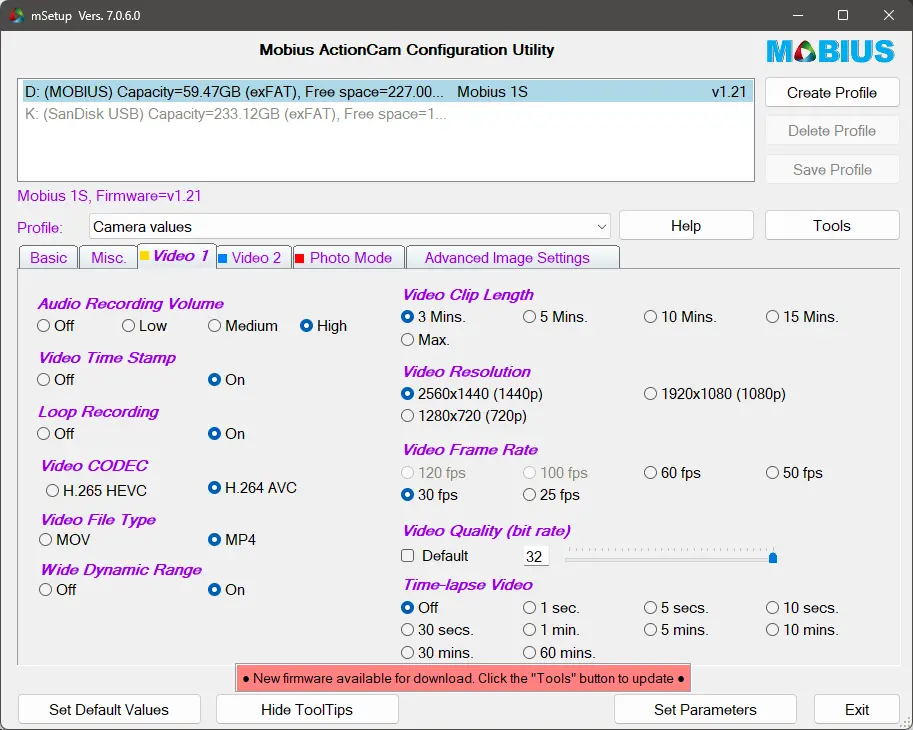Choose 2560x1440 (1440p) resolution
The image size is (913, 730).
pos(472,394)
